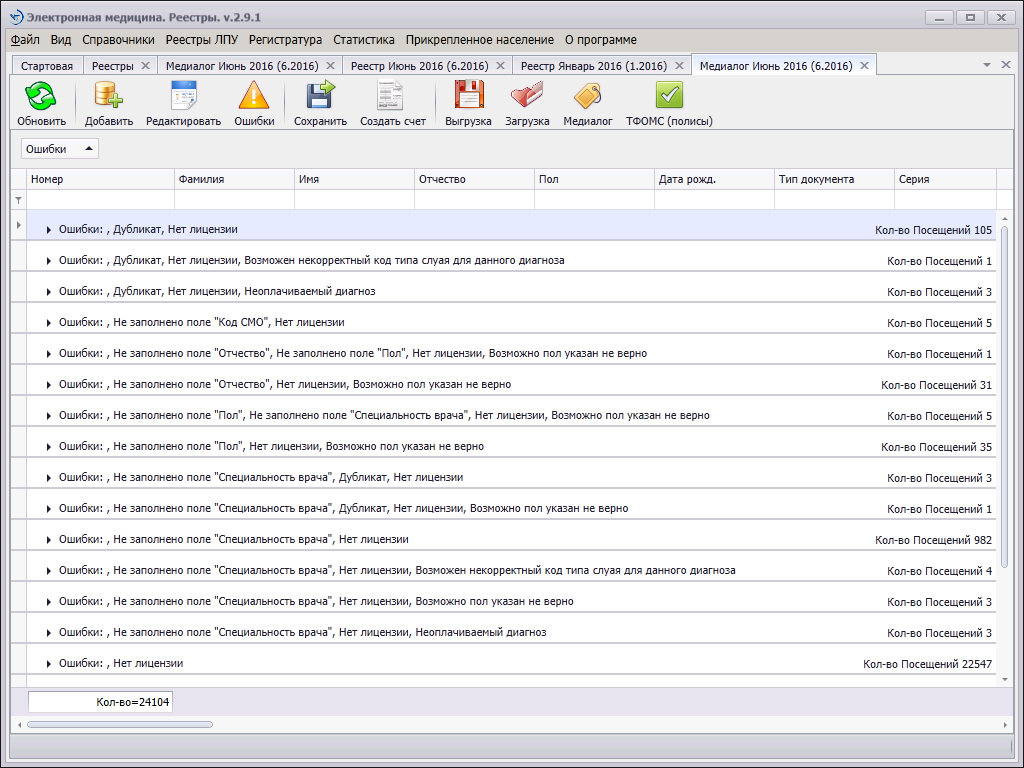The height and width of the screenshot is (768, 1024).
Task: Click the Медиалог orange tag icon
Action: [x=587, y=95]
